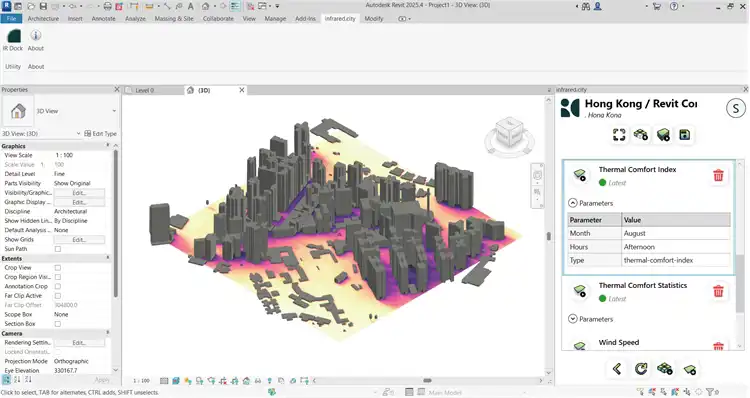Click the Detail Level icon in view control bar
750x398 pixels.
pyautogui.click(x=164, y=381)
